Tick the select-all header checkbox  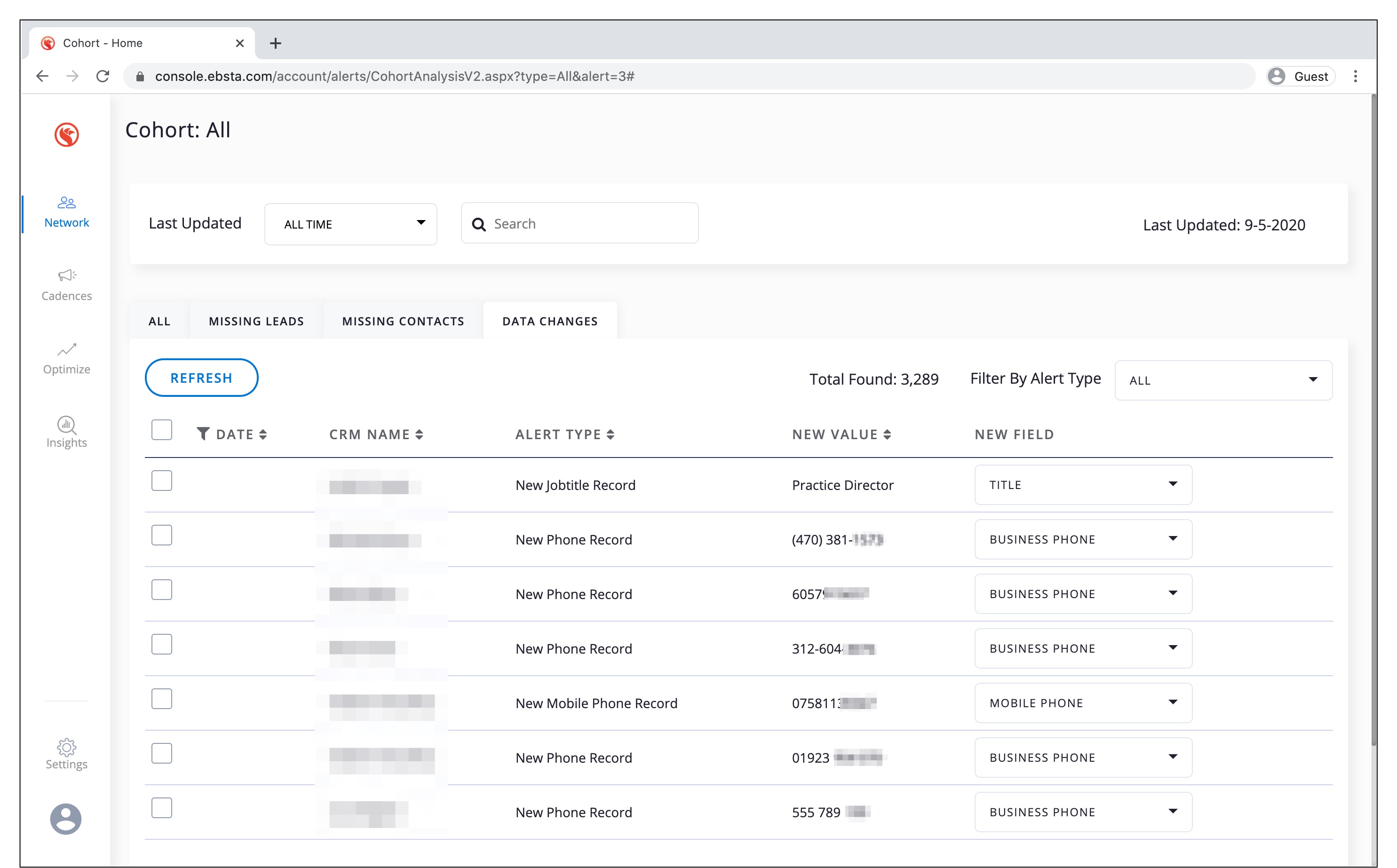click(x=161, y=430)
